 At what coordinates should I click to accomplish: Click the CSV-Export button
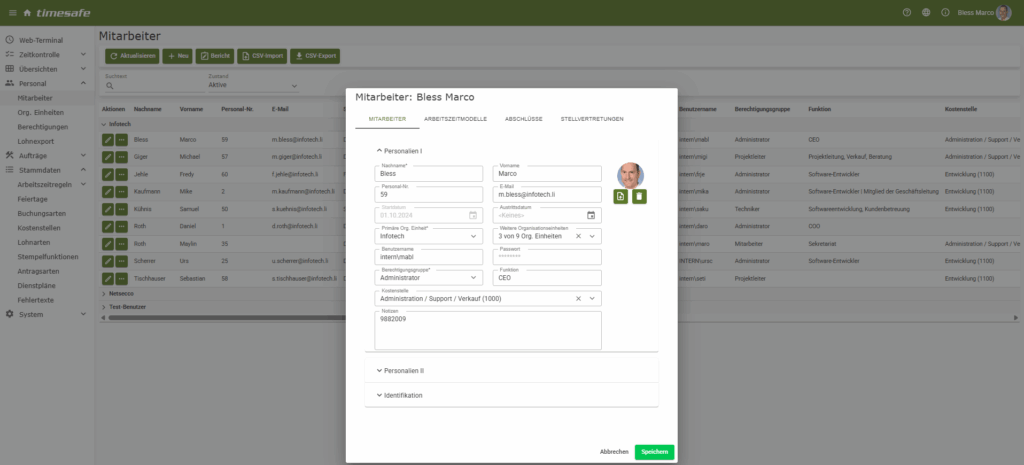(x=315, y=56)
